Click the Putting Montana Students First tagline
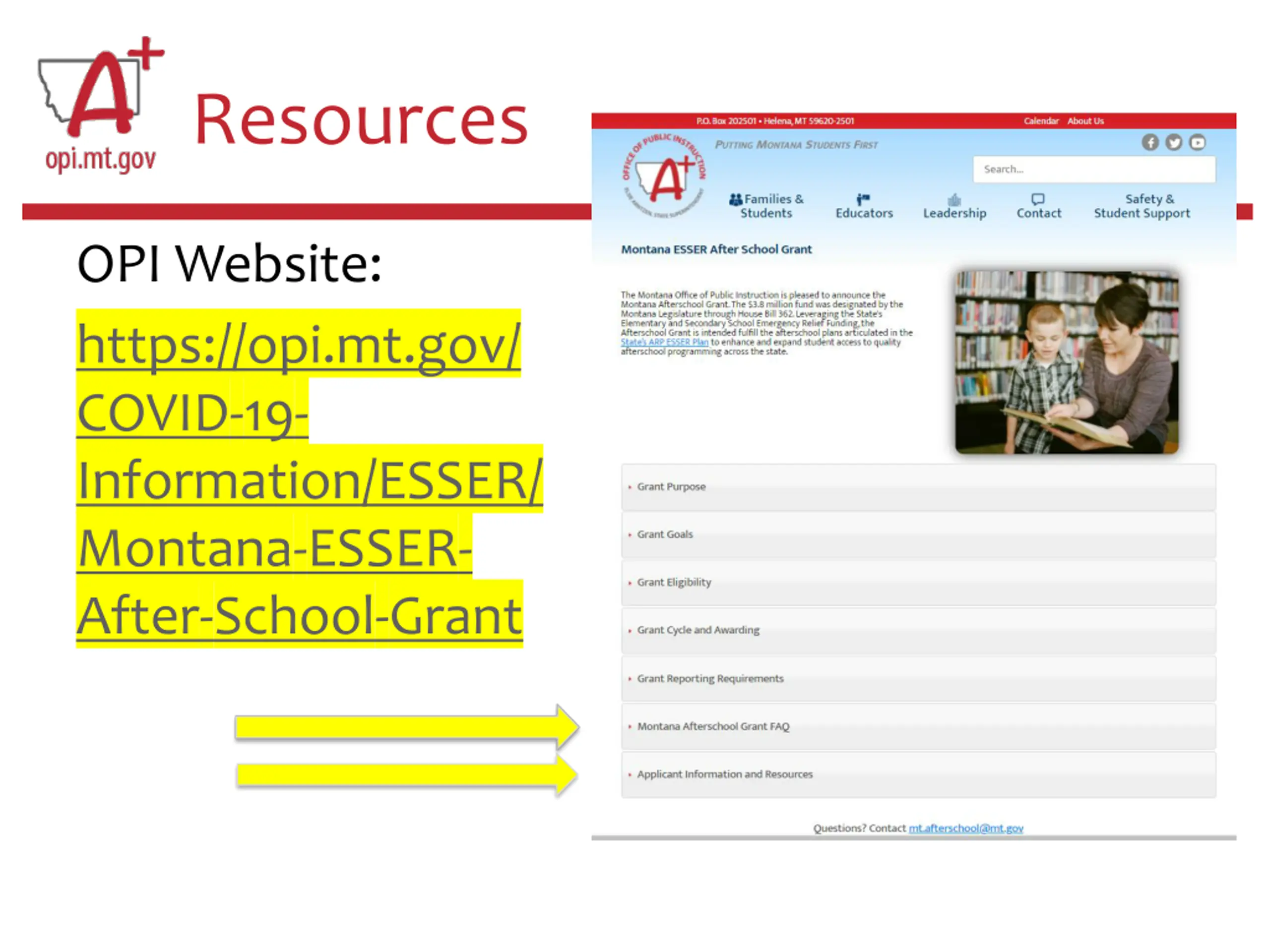Image resolution: width=1270 pixels, height=952 pixels. click(796, 145)
